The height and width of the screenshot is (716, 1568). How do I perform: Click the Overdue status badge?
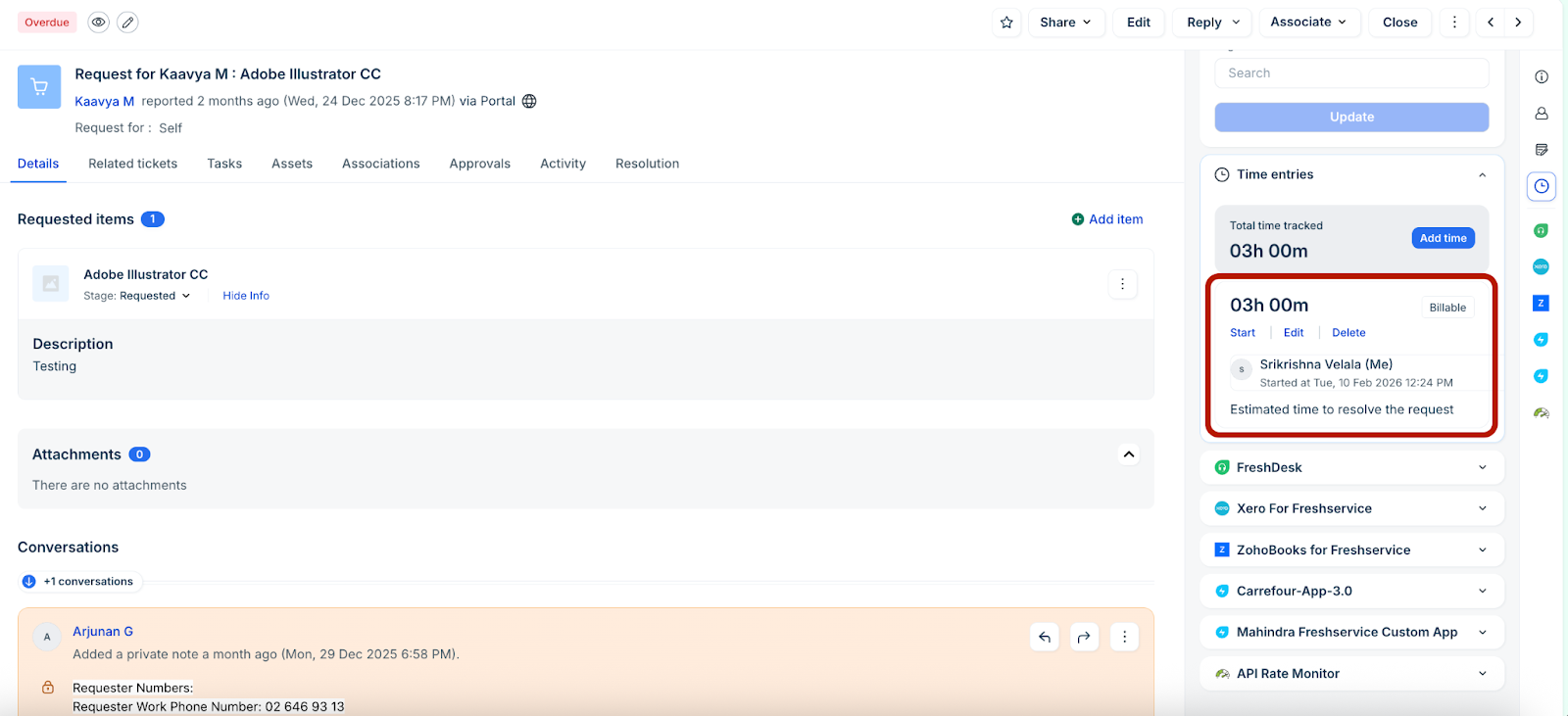click(x=47, y=22)
